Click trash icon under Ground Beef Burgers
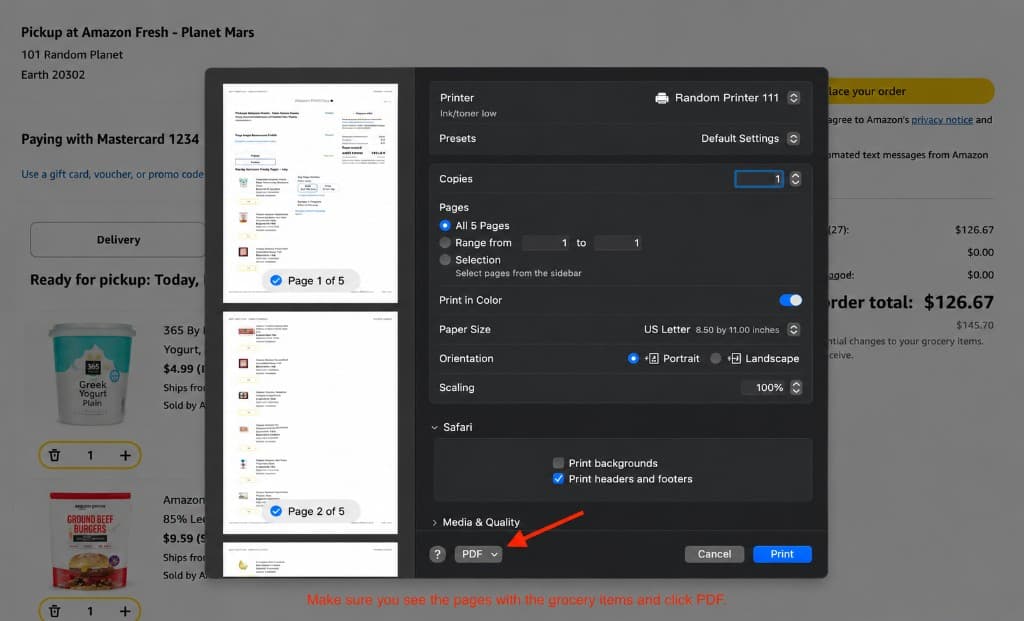1024x621 pixels. (x=55, y=611)
